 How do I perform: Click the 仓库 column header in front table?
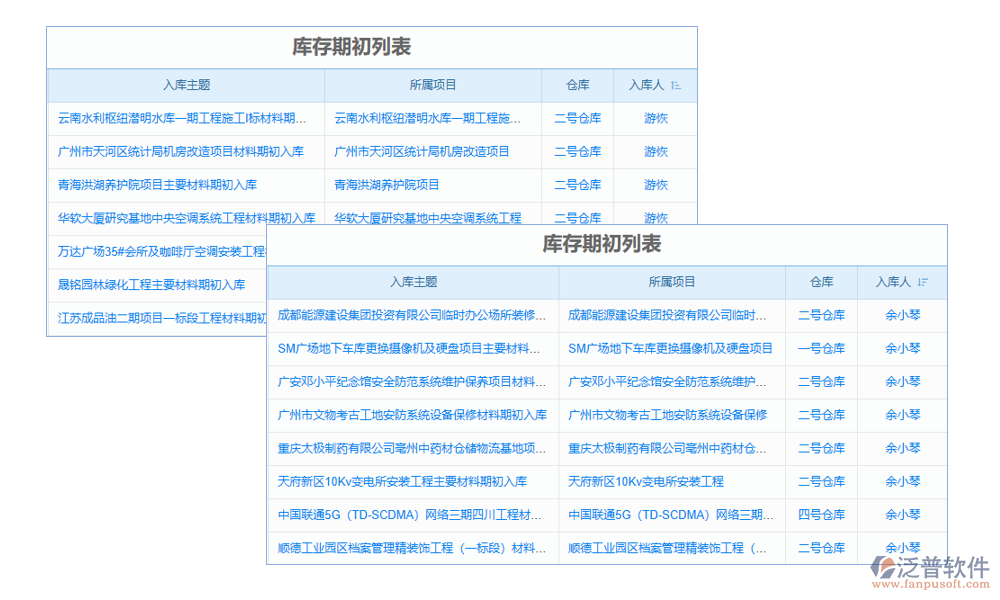click(821, 281)
